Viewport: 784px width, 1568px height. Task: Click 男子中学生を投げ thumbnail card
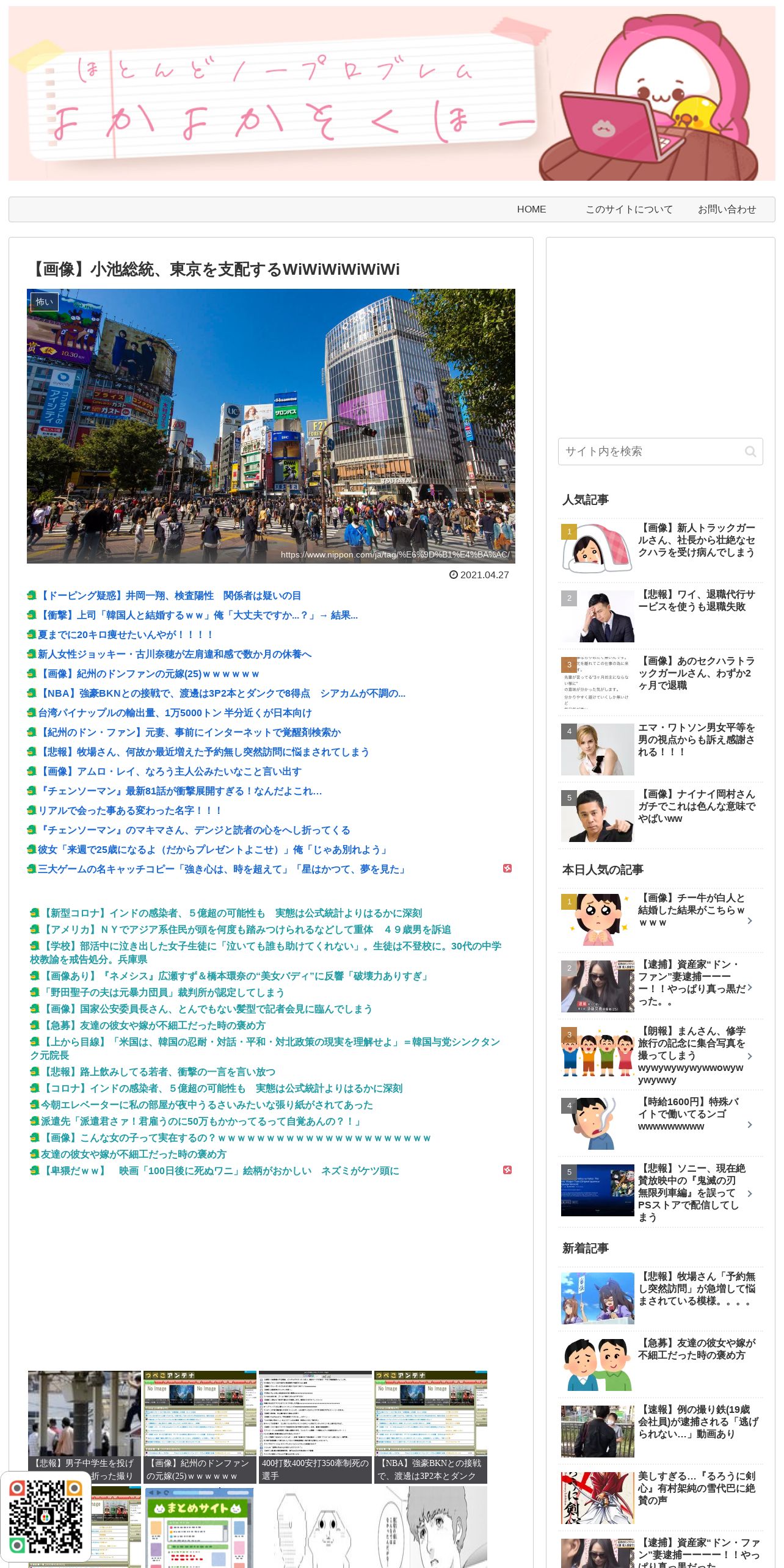84,1427
